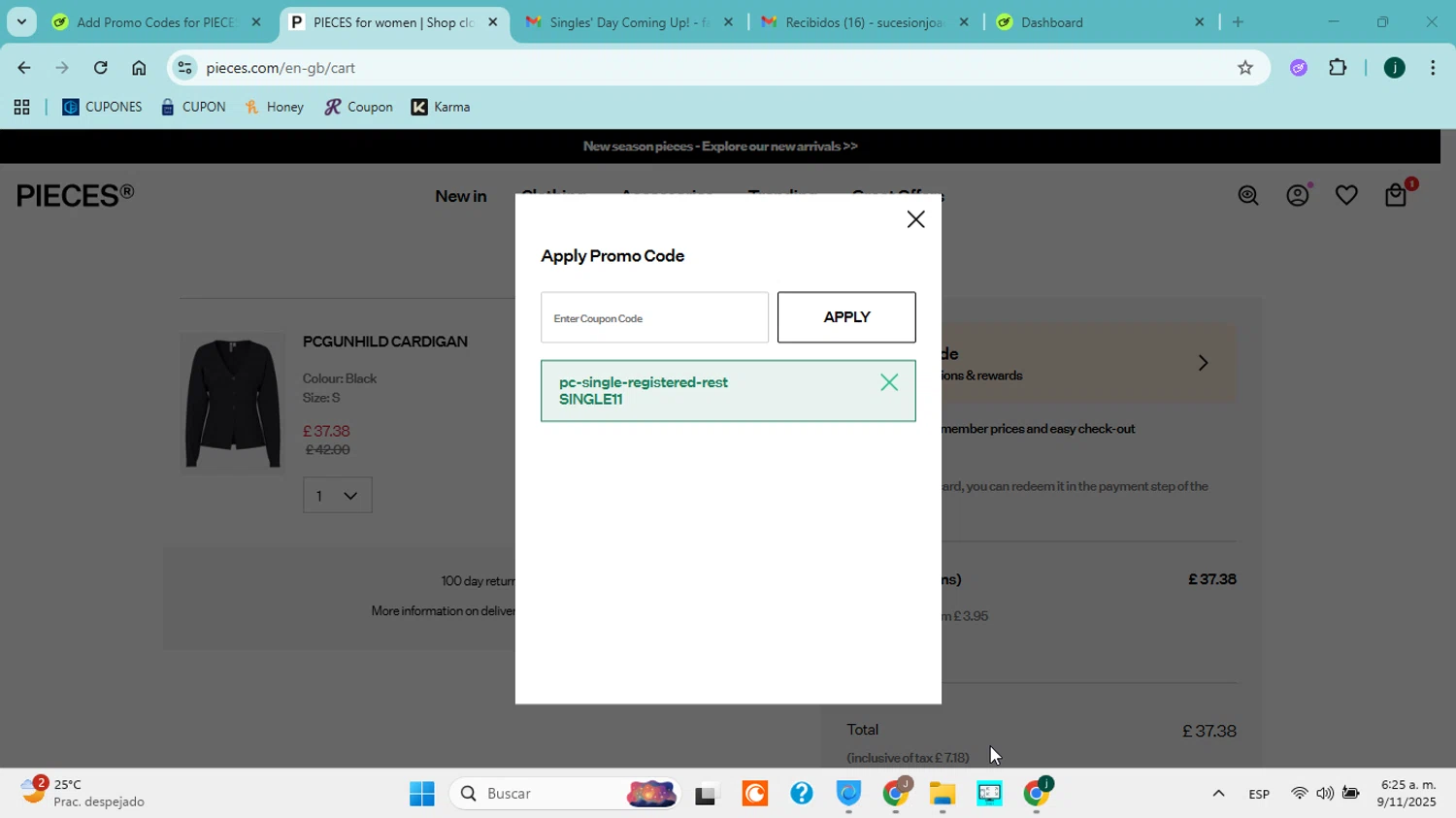This screenshot has height=818, width=1456.
Task: Open the cardigan product thumbnail
Action: point(232,403)
